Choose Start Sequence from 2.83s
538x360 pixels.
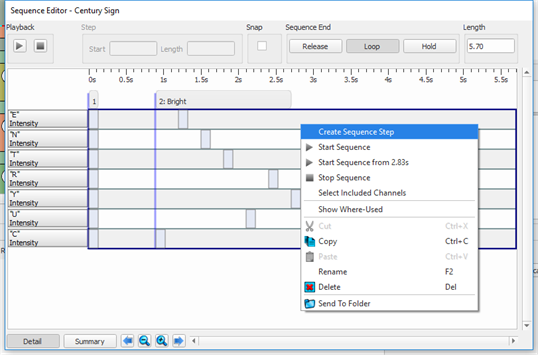(389, 162)
